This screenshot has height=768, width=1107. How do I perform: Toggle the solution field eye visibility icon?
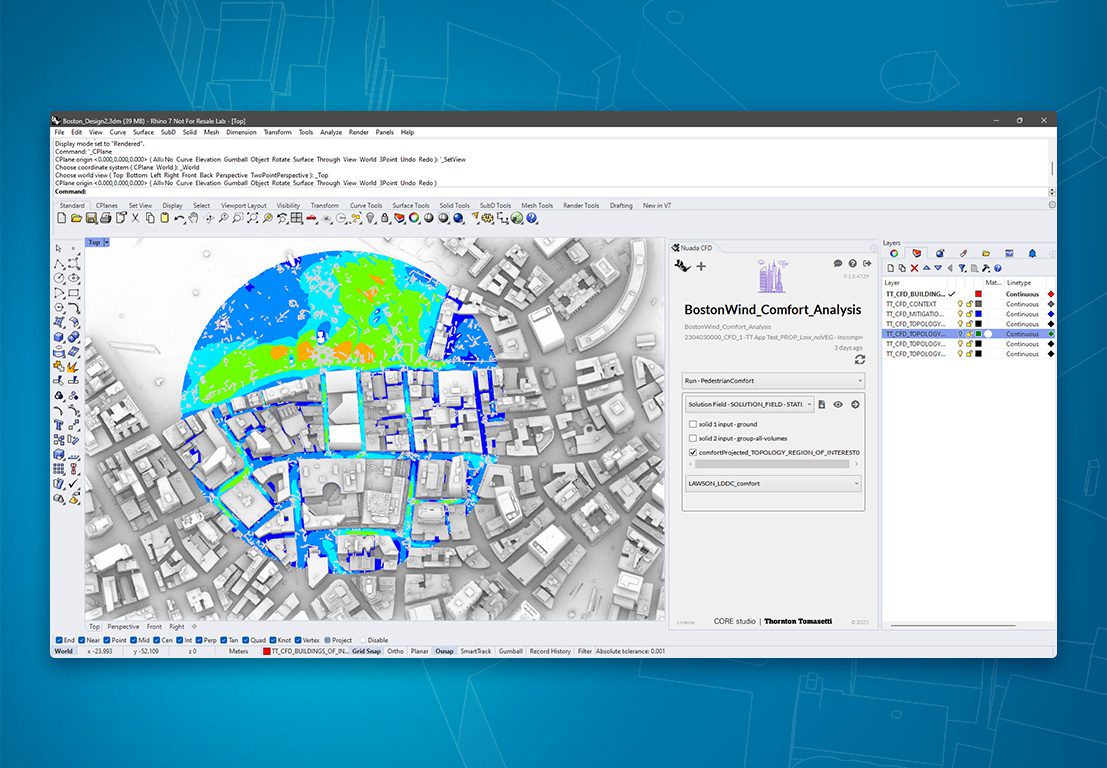point(838,404)
